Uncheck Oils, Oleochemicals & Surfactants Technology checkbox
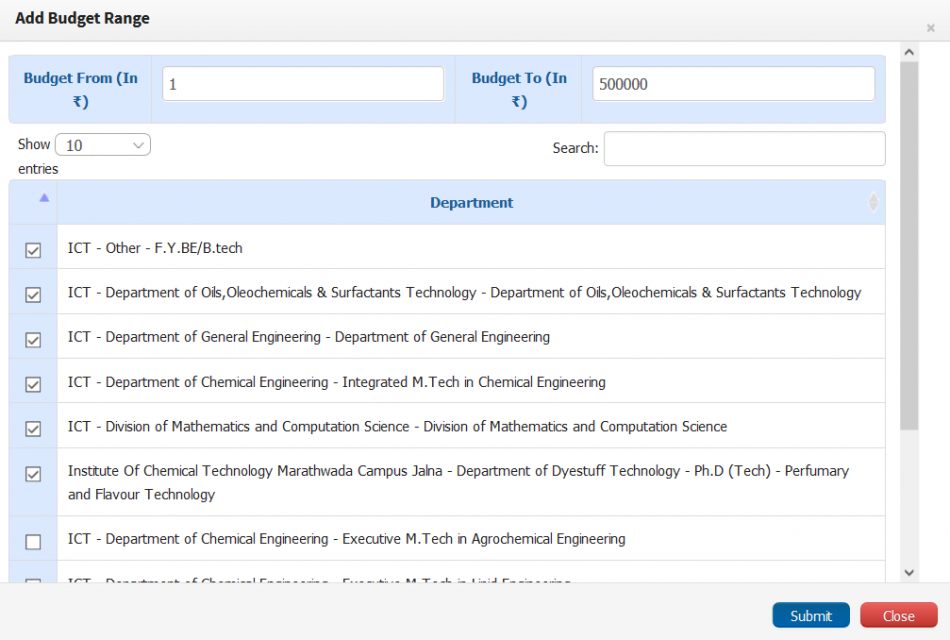 click(x=33, y=295)
